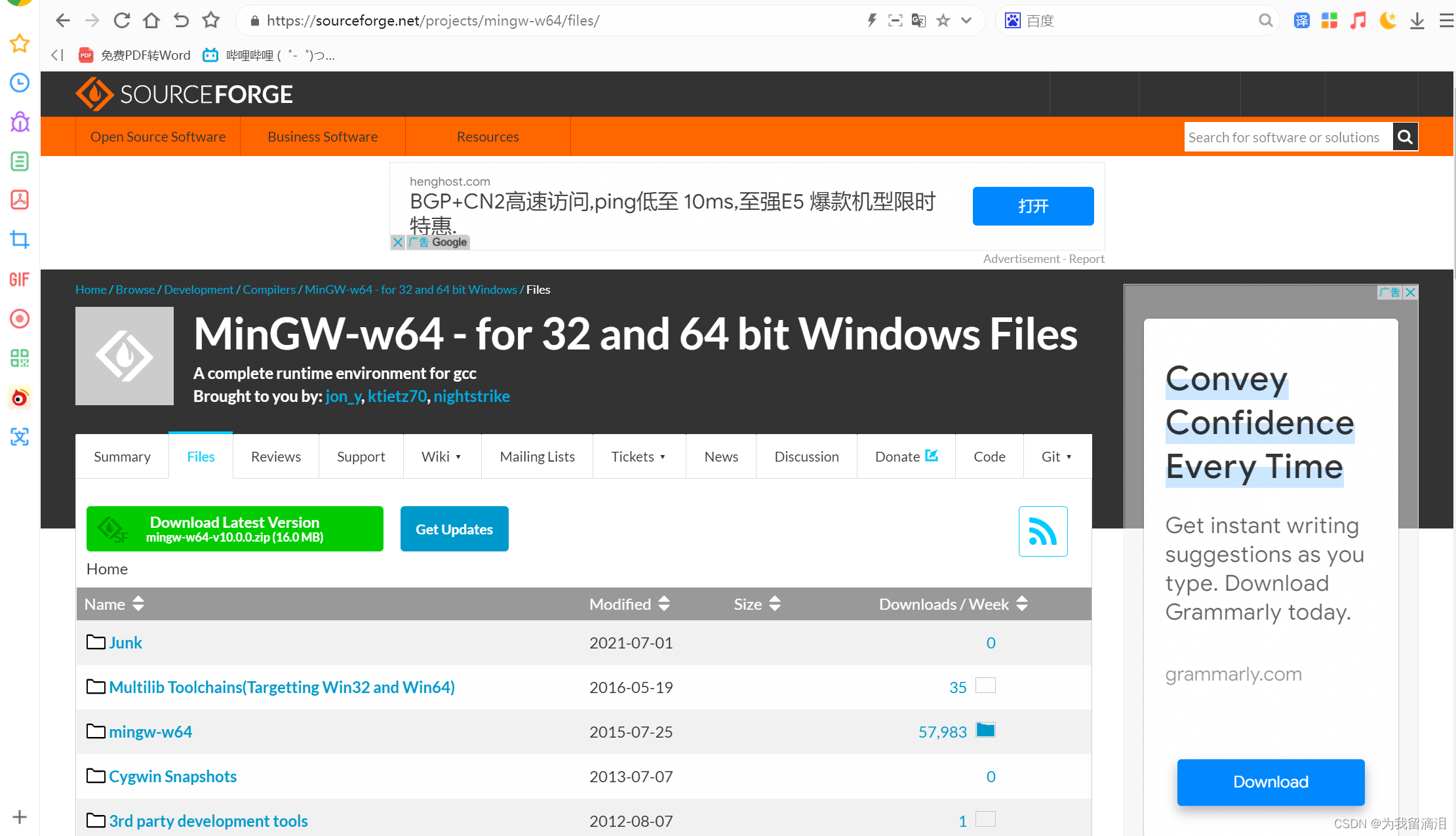Sort files by Size column arrows
Screen dimensions: 1456x836
click(x=775, y=604)
